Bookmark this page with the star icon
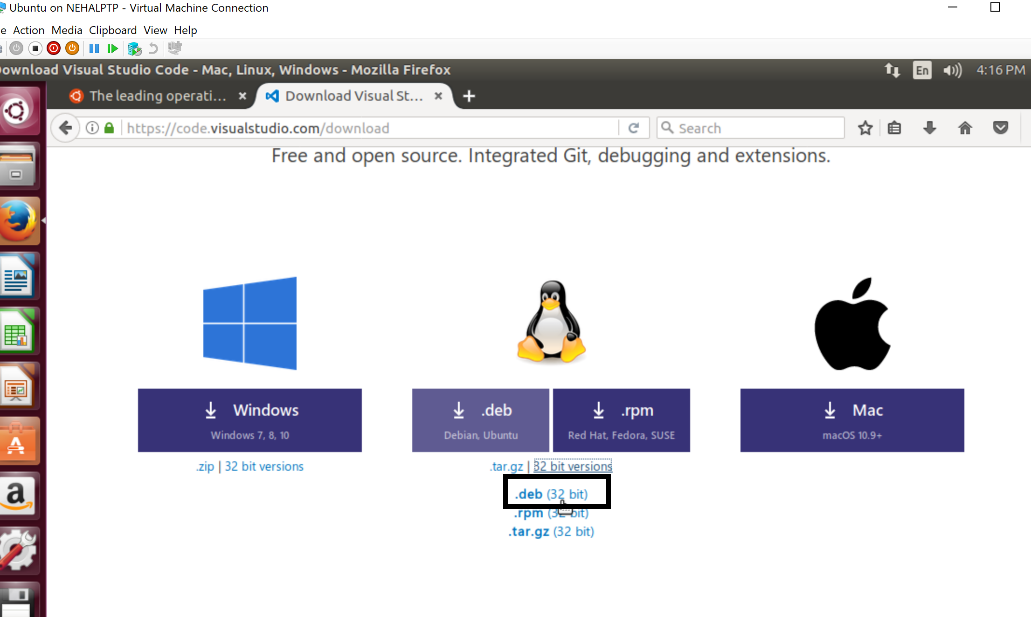Screen dimensions: 1031x617 (865, 128)
